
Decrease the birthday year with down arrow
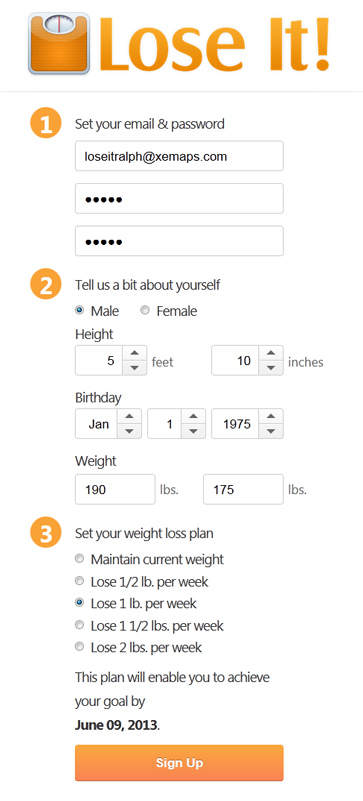coord(271,431)
